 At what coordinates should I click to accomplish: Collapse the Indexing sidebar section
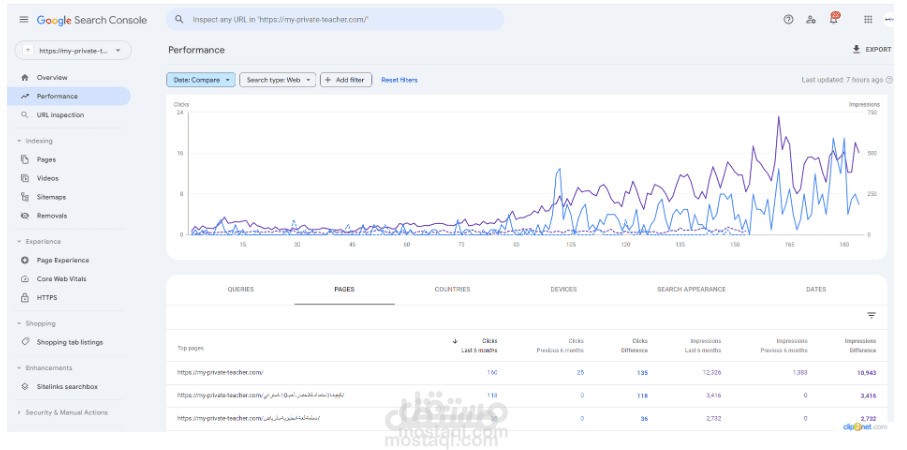point(19,141)
